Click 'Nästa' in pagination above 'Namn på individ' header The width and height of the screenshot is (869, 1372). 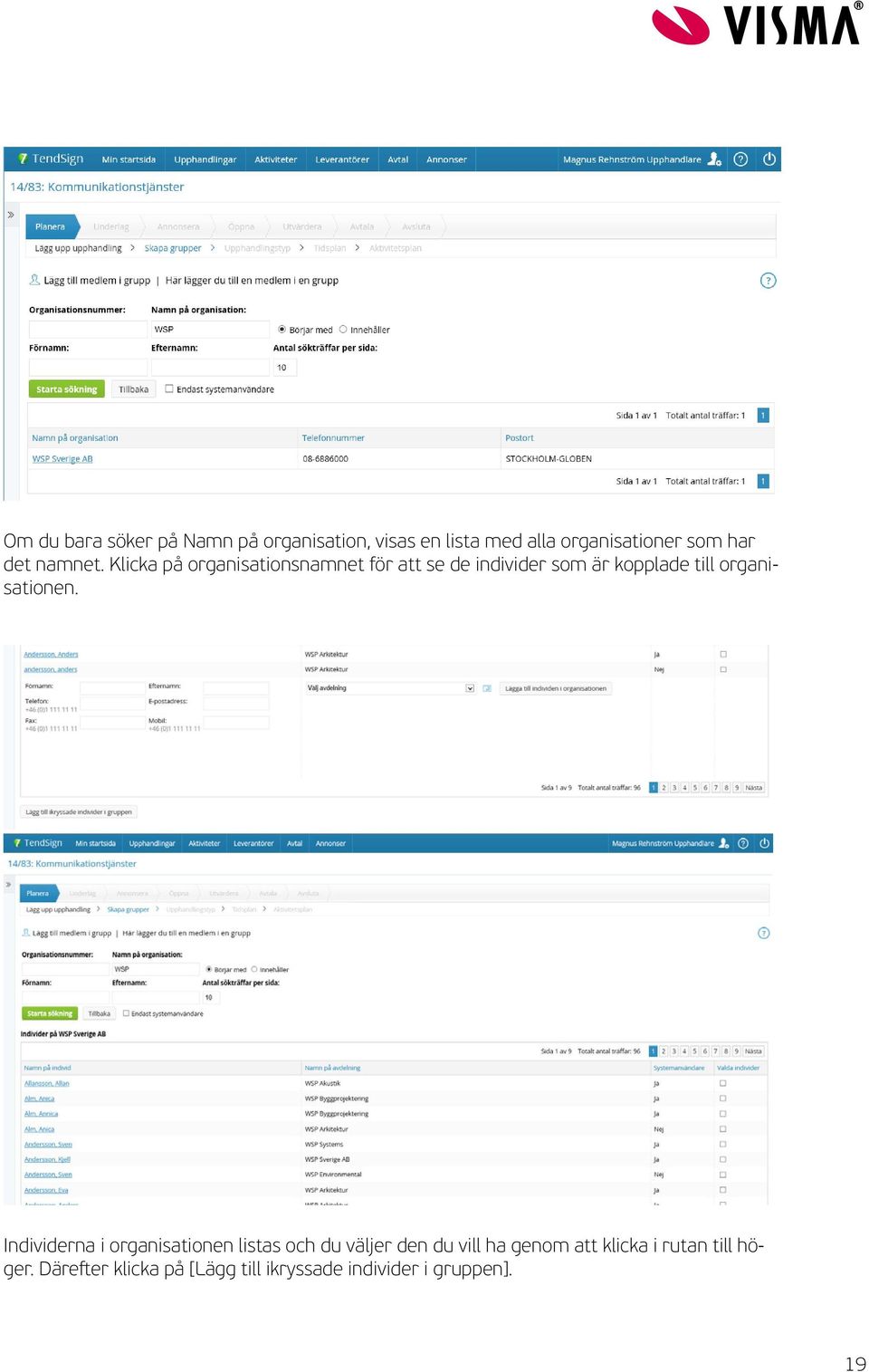(x=753, y=1051)
